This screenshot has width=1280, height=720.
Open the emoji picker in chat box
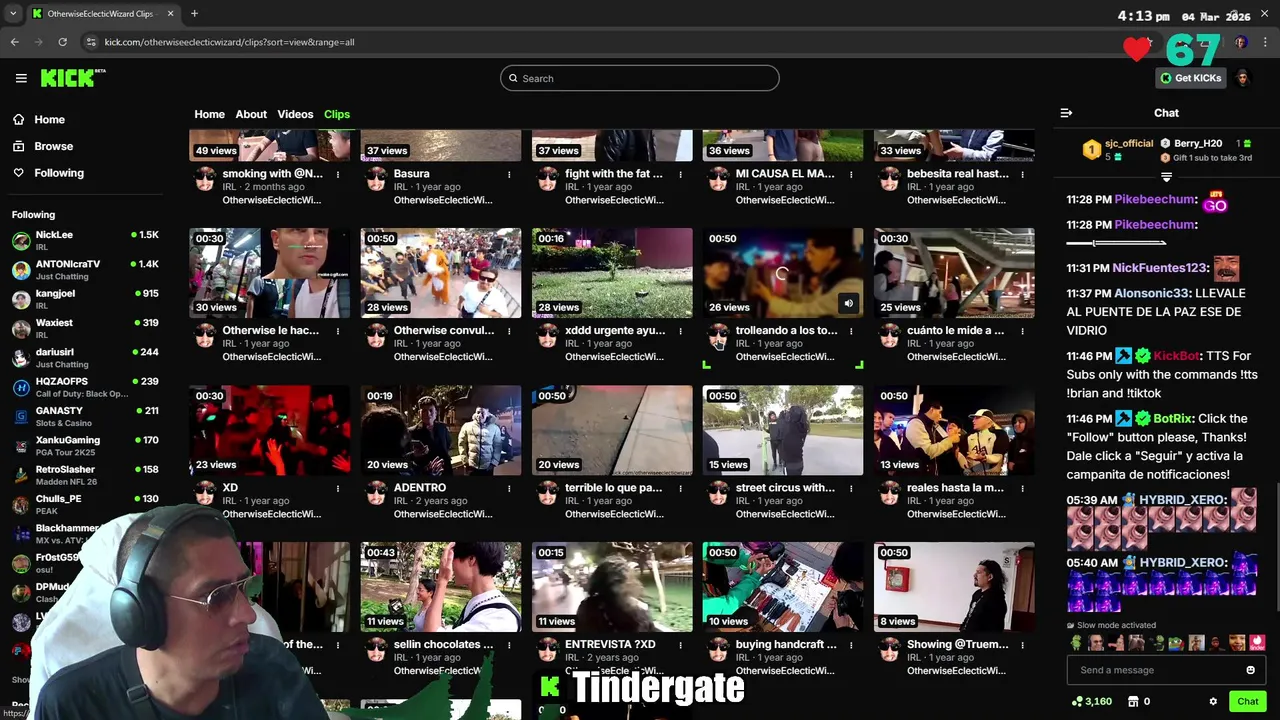click(x=1250, y=670)
